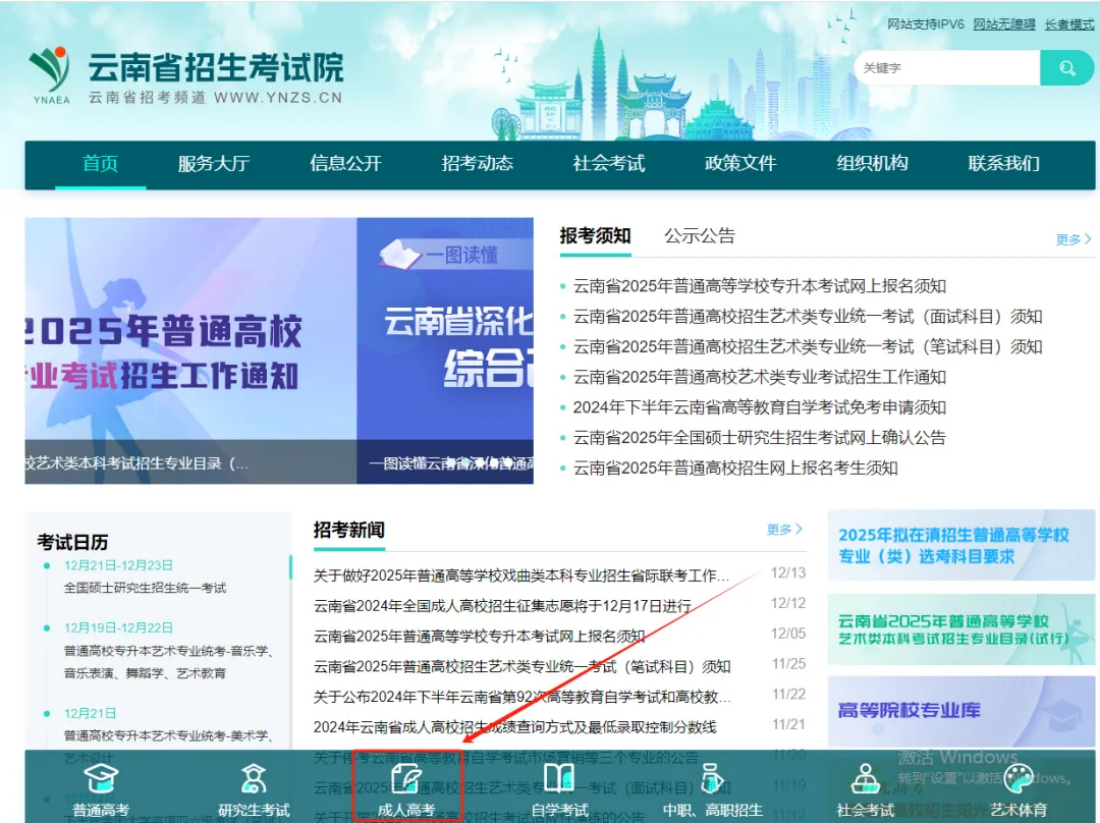Image resolution: width=1100 pixels, height=823 pixels.
Task: Open 艺术类专业统一考试（笔试科目）须知 in 报考须知
Action: pyautogui.click(x=807, y=347)
